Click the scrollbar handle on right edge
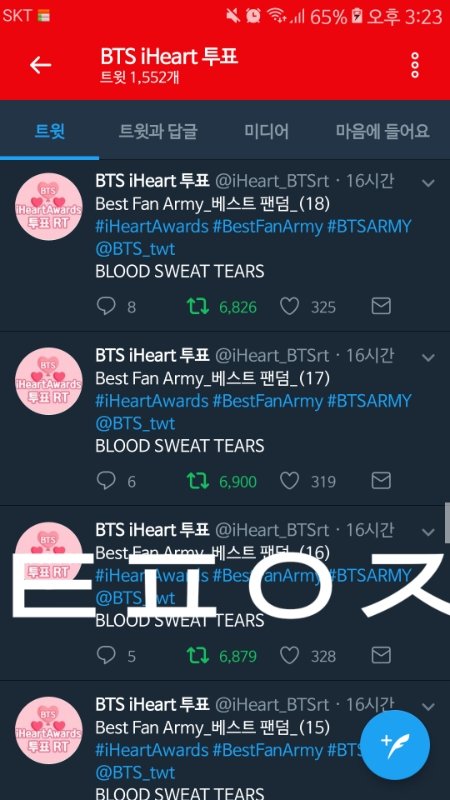 pos(447,523)
